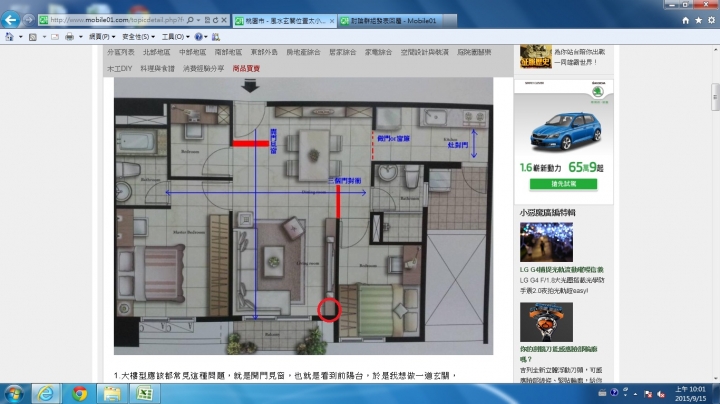
Task: Launch Chrome from the taskbar
Action: [79, 394]
